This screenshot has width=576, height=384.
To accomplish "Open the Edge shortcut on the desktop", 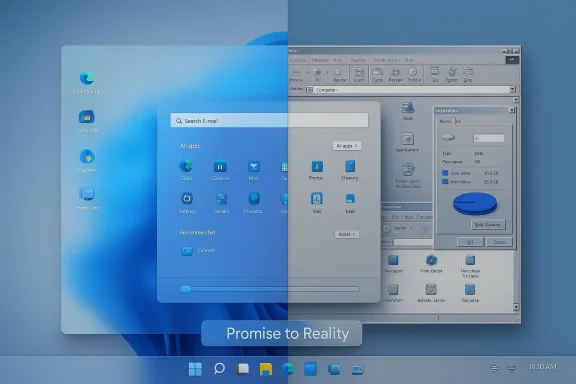I will point(87,78).
